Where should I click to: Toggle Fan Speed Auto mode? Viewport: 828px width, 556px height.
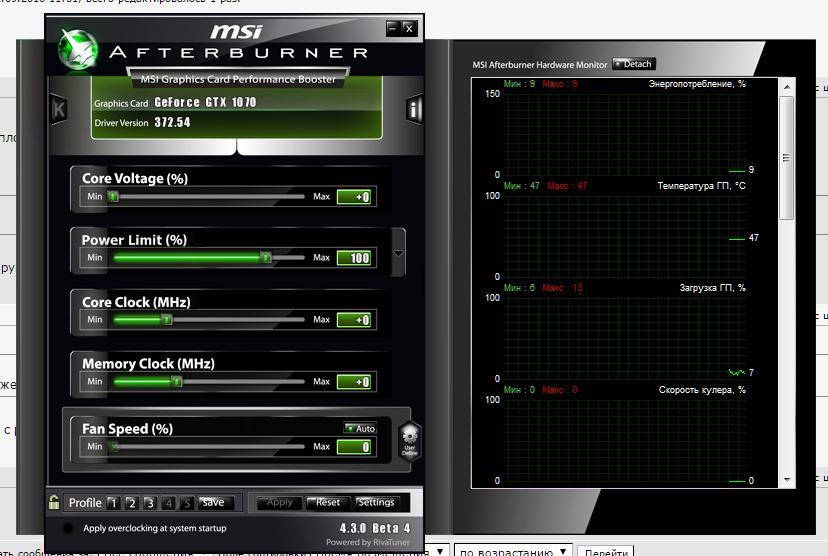tap(360, 428)
